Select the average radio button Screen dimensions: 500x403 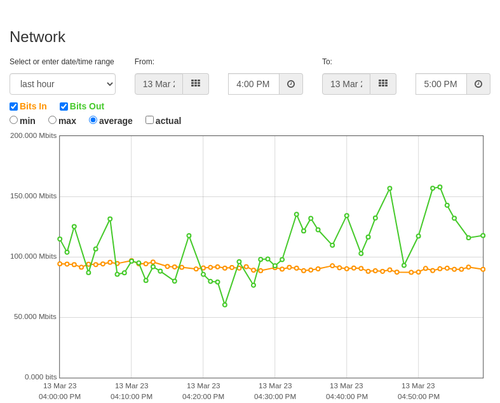point(93,120)
